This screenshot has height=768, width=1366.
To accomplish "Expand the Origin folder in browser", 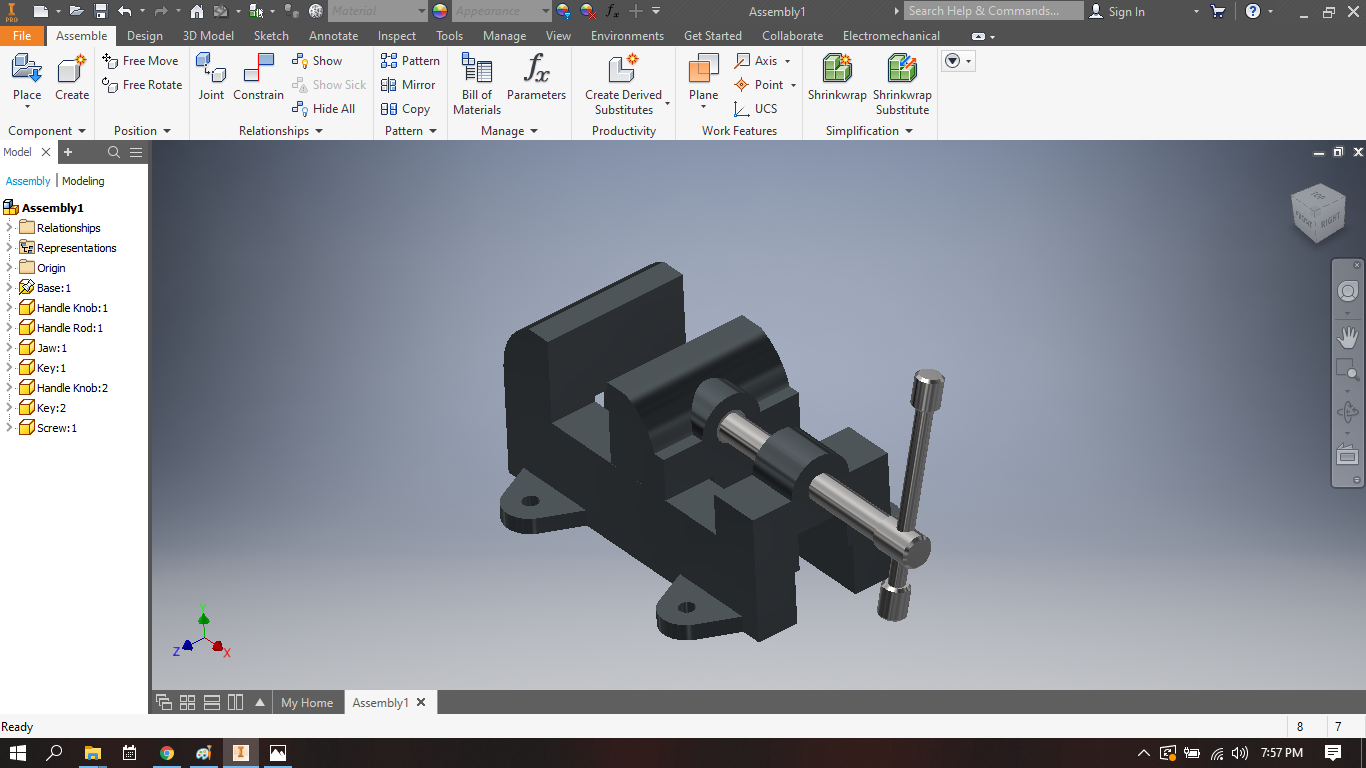I will [x=9, y=267].
